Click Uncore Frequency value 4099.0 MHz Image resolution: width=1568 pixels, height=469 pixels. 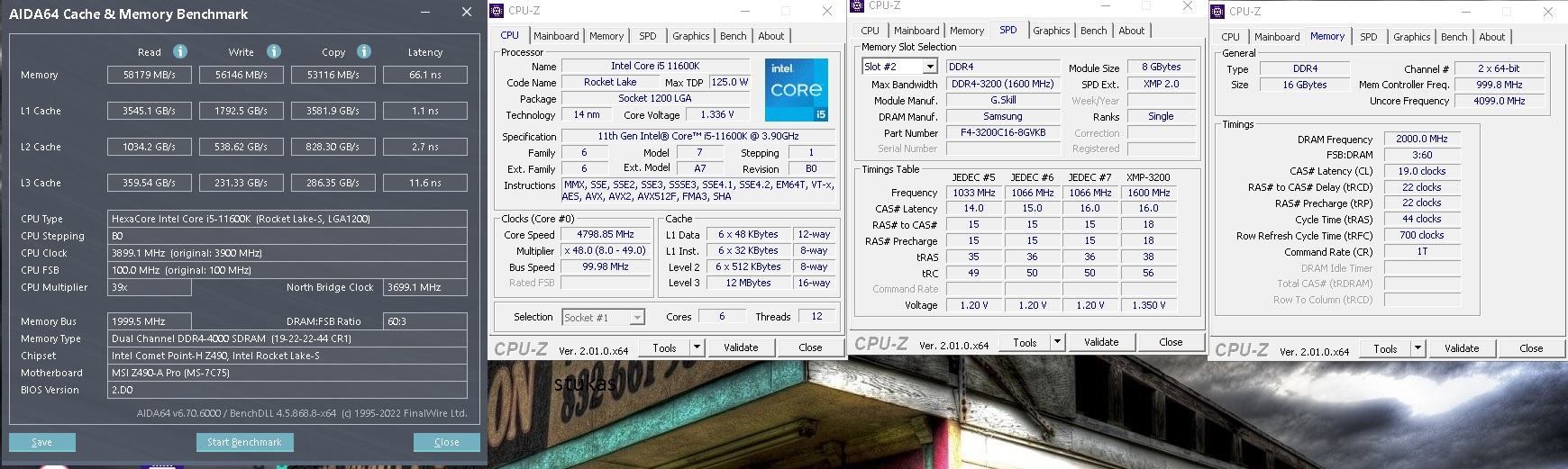coord(1500,101)
